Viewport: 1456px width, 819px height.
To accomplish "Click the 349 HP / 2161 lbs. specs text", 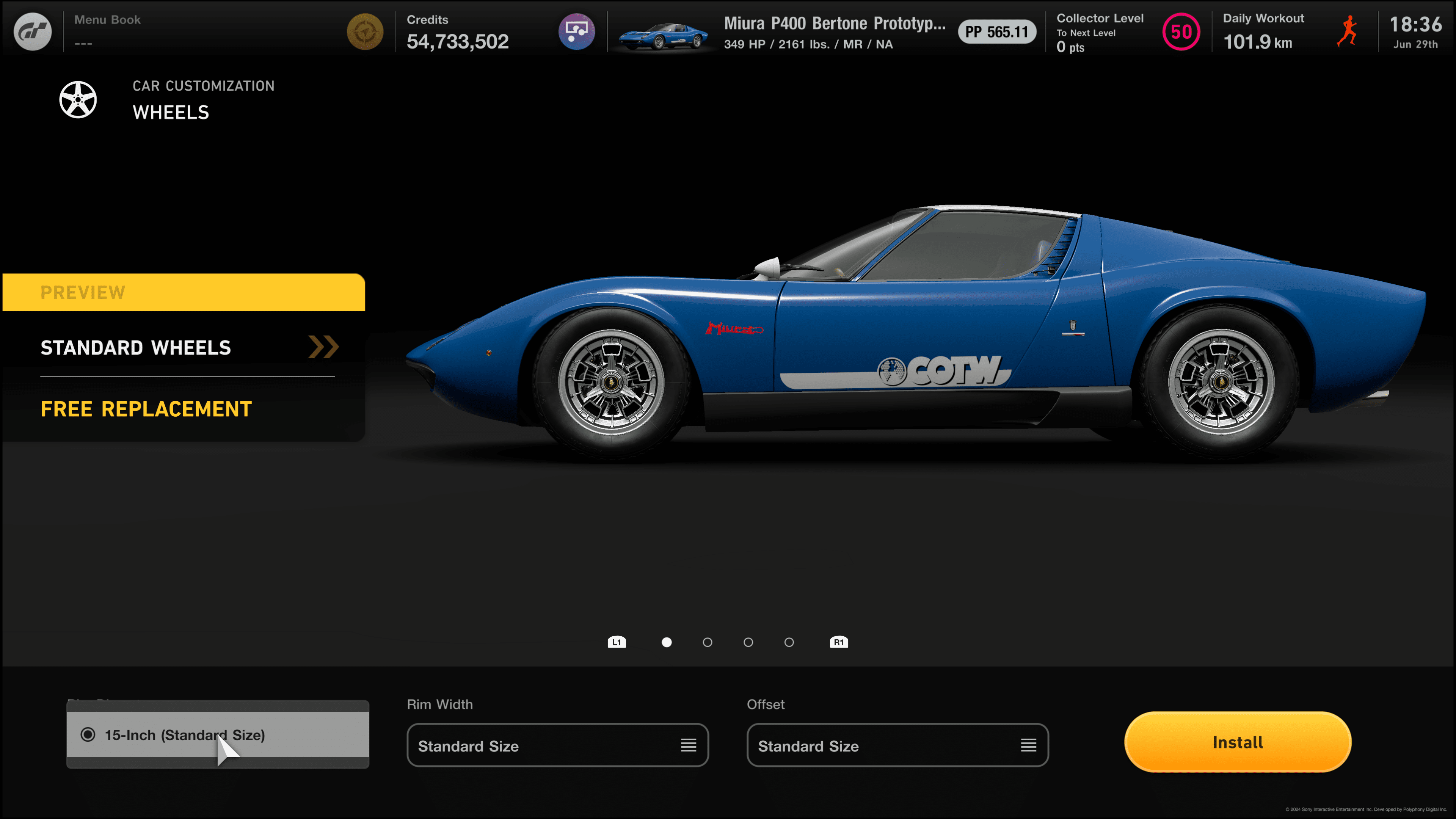I will point(808,44).
